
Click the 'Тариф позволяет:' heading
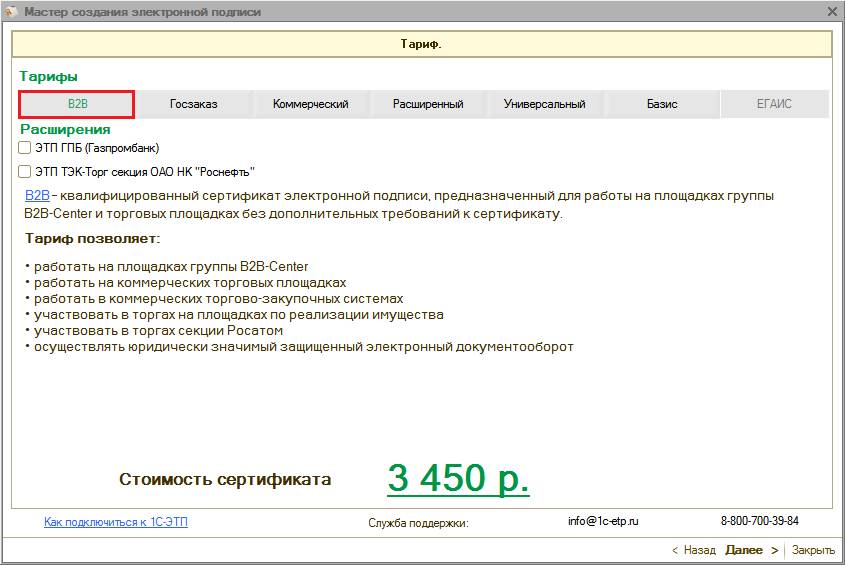click(x=93, y=239)
